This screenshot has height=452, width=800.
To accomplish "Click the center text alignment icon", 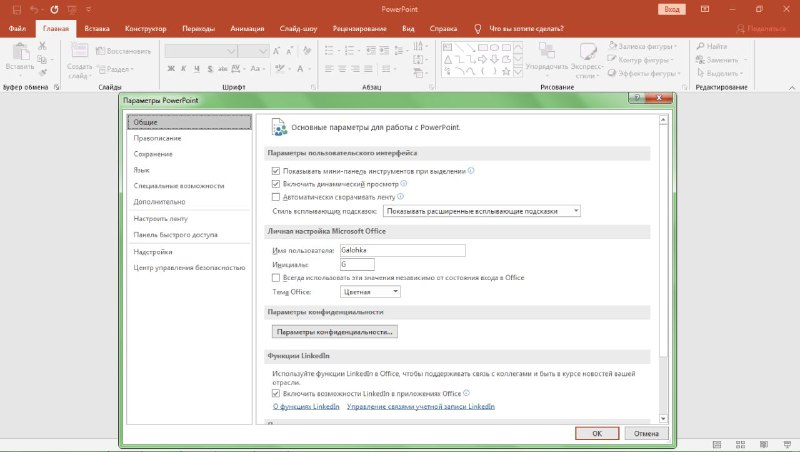I will pyautogui.click(x=342, y=68).
